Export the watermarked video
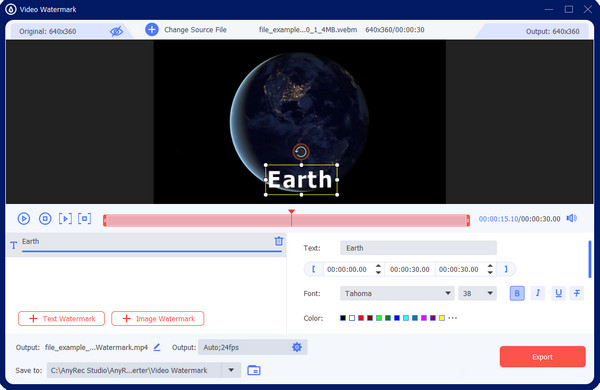Viewport: 600px width, 390px height. coord(543,357)
